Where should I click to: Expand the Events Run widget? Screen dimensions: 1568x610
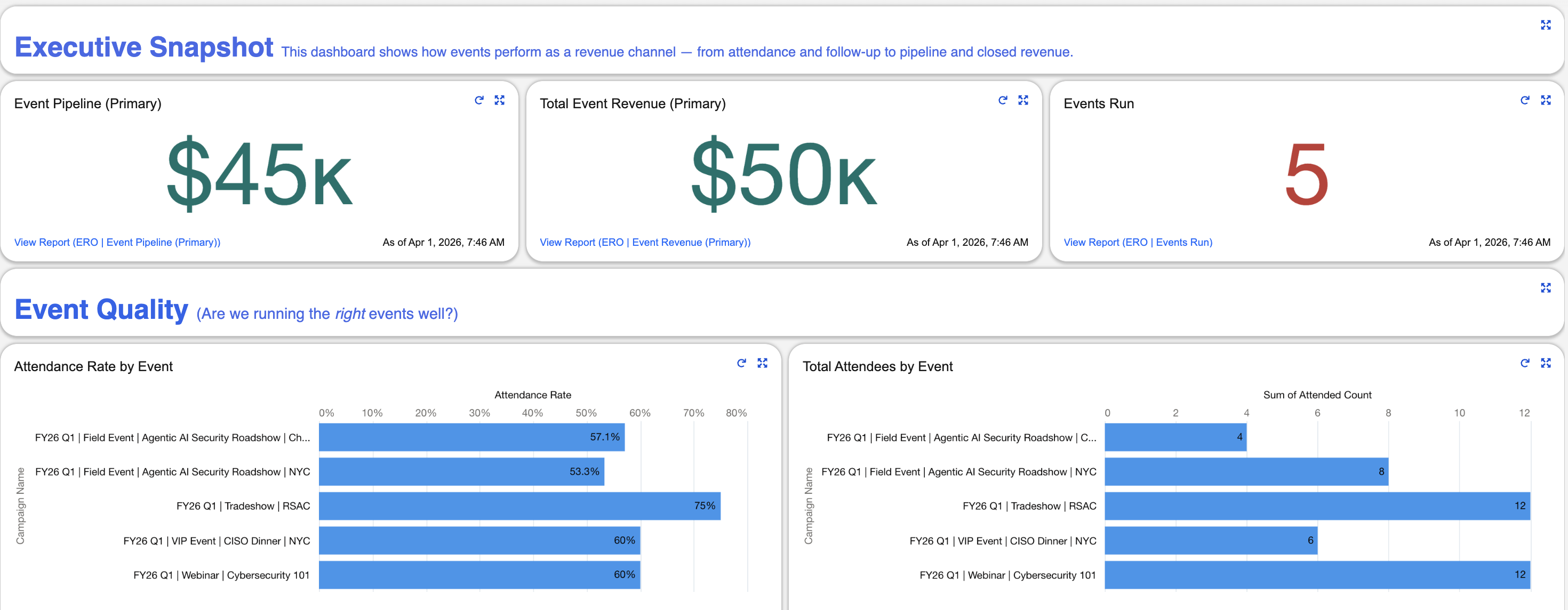point(1547,100)
